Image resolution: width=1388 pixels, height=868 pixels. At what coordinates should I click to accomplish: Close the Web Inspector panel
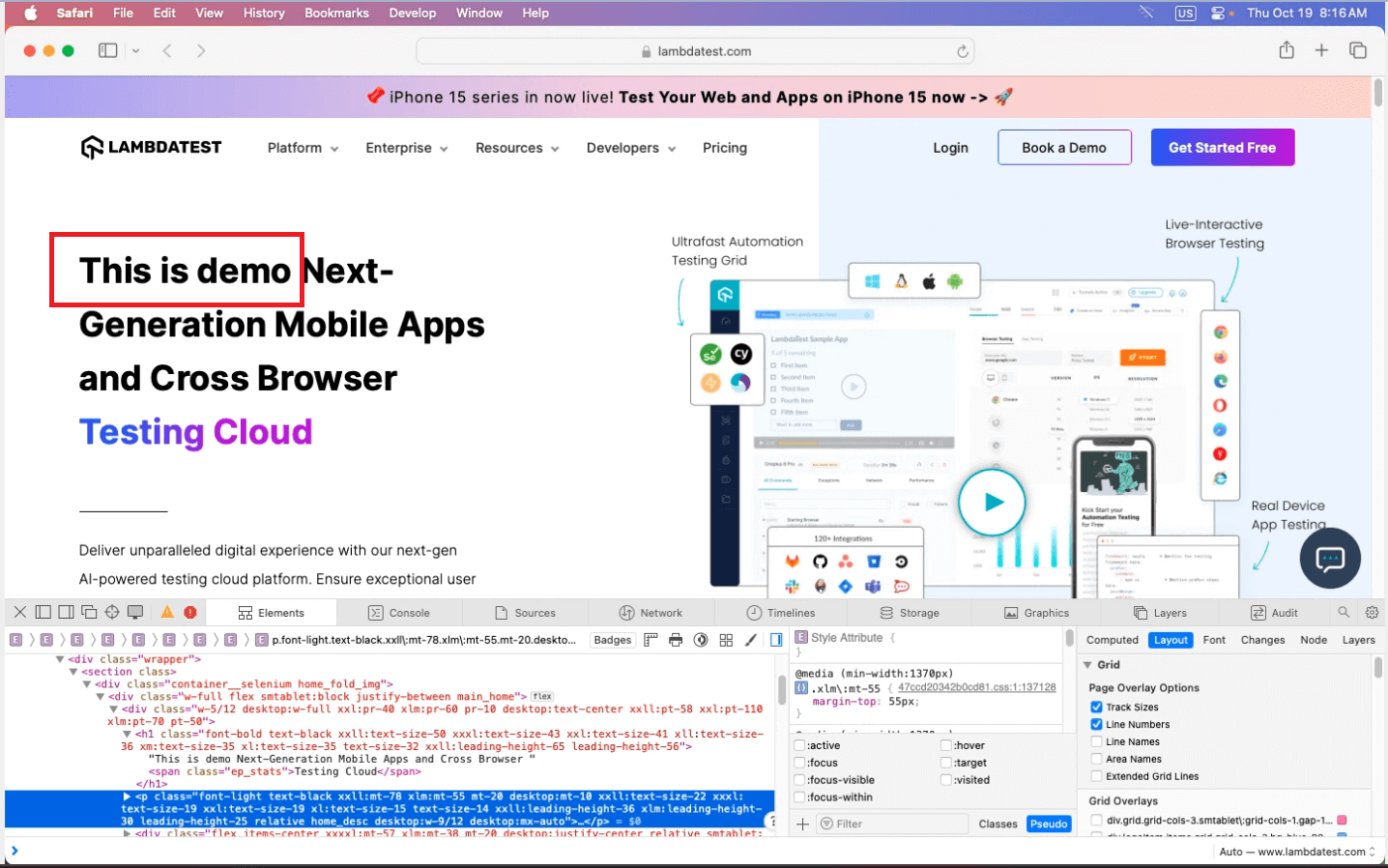pyautogui.click(x=19, y=612)
